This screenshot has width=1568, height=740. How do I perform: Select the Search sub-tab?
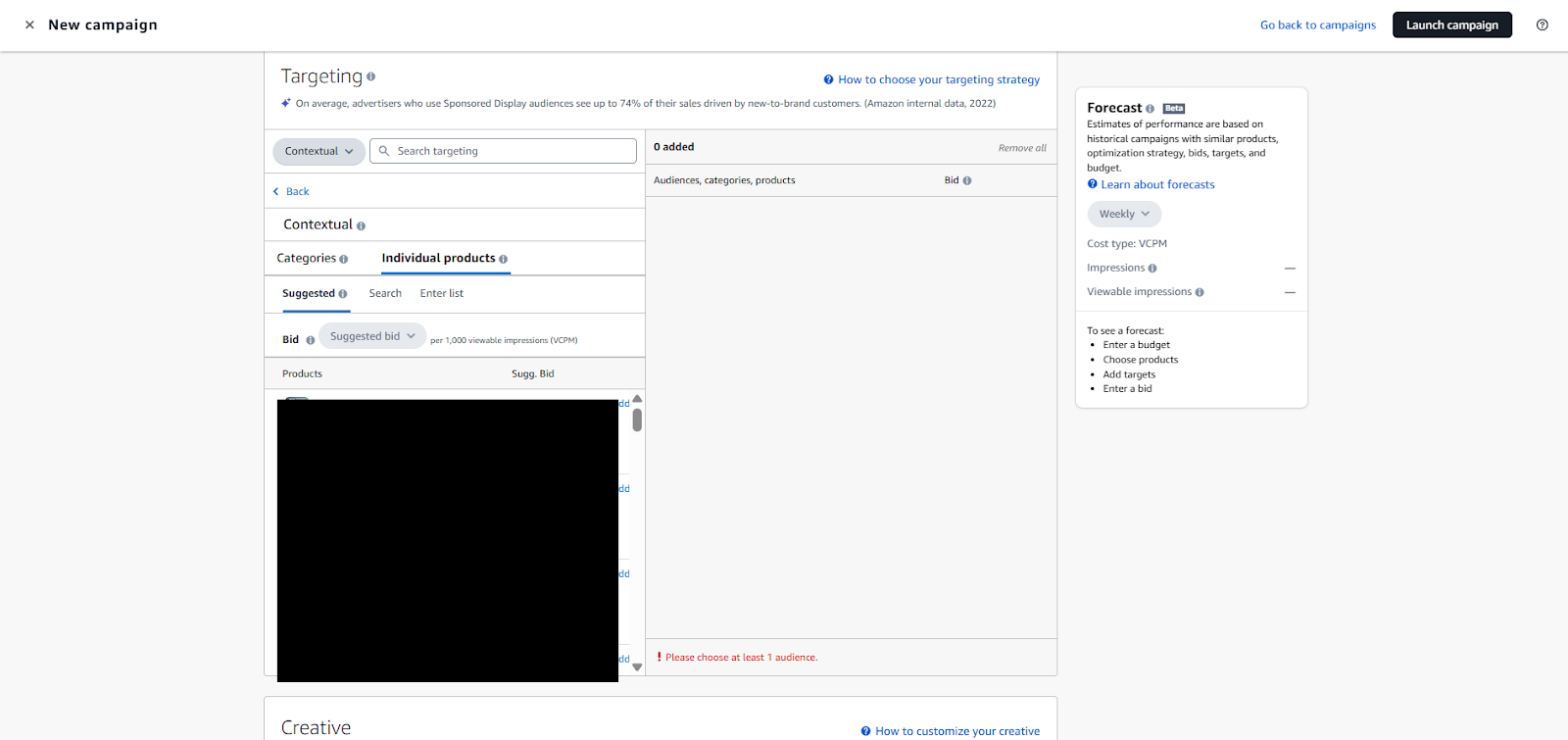coord(385,294)
